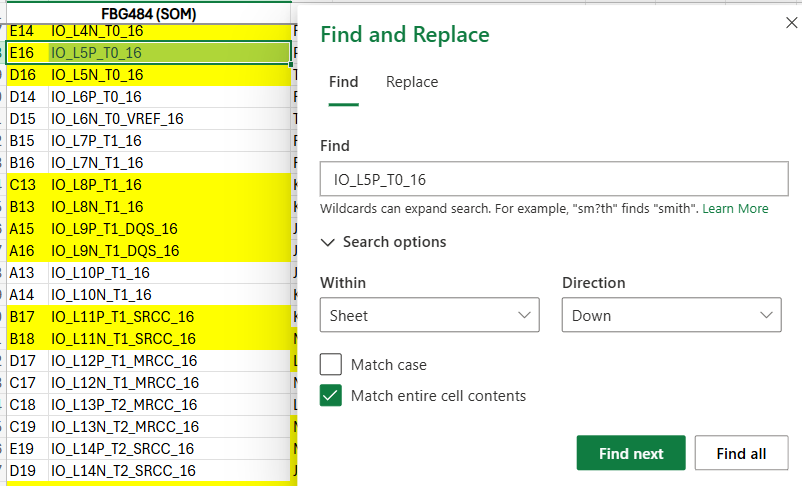Select cell IO_L7P_T1_16
Viewport: 802px width, 486px height.
(169, 141)
